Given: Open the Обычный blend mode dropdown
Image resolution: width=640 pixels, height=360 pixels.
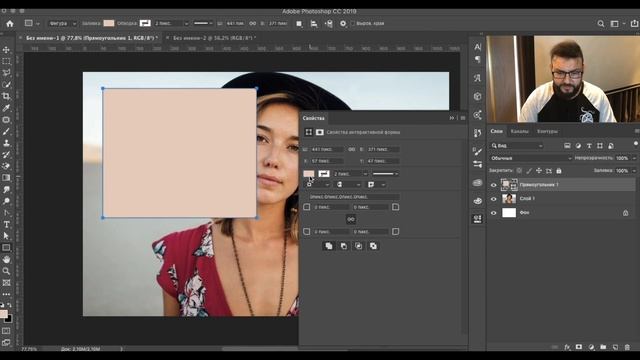Looking at the screenshot, I should pos(531,158).
